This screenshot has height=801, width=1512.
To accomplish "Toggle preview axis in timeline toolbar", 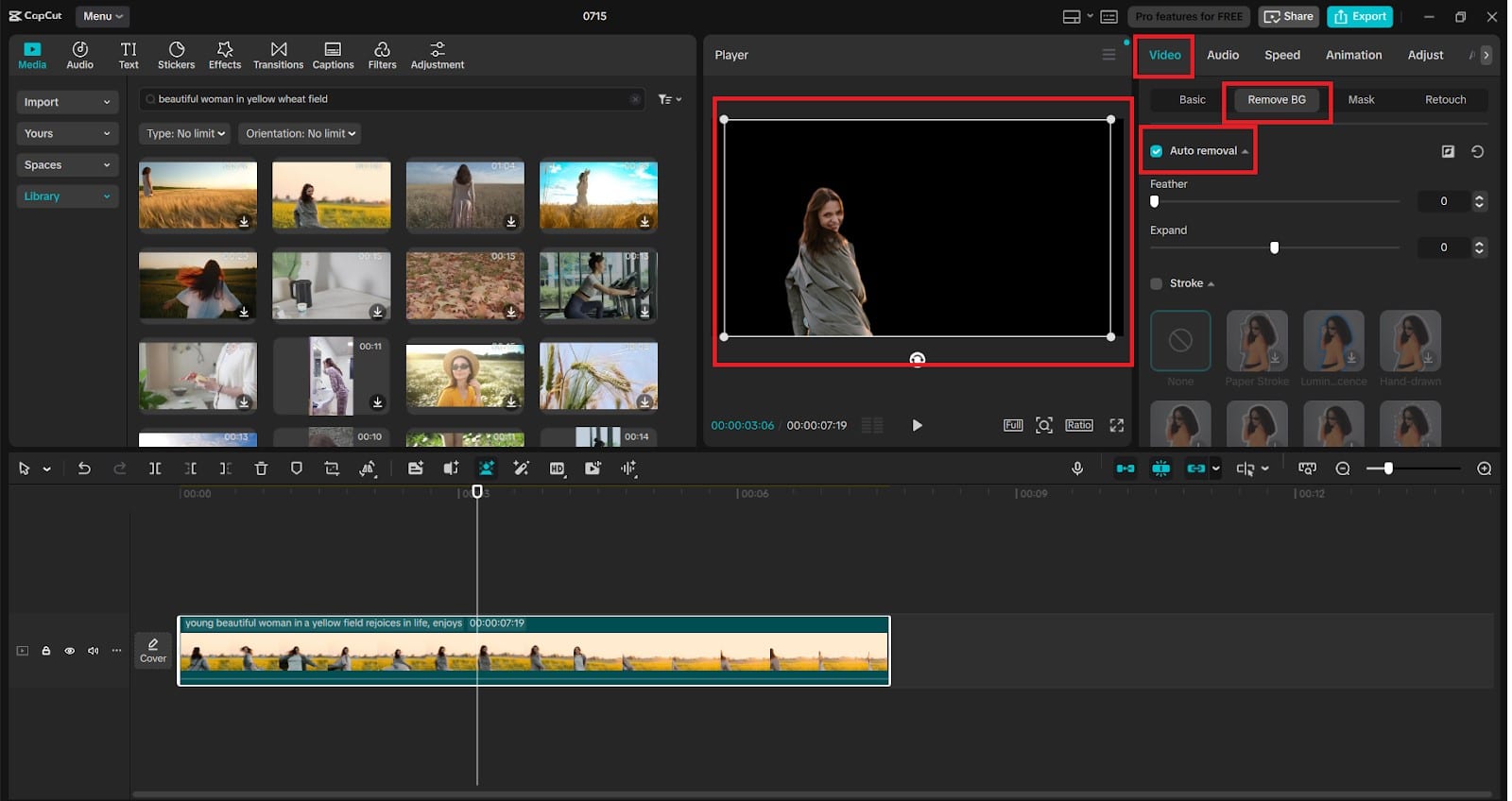I will pos(1246,469).
